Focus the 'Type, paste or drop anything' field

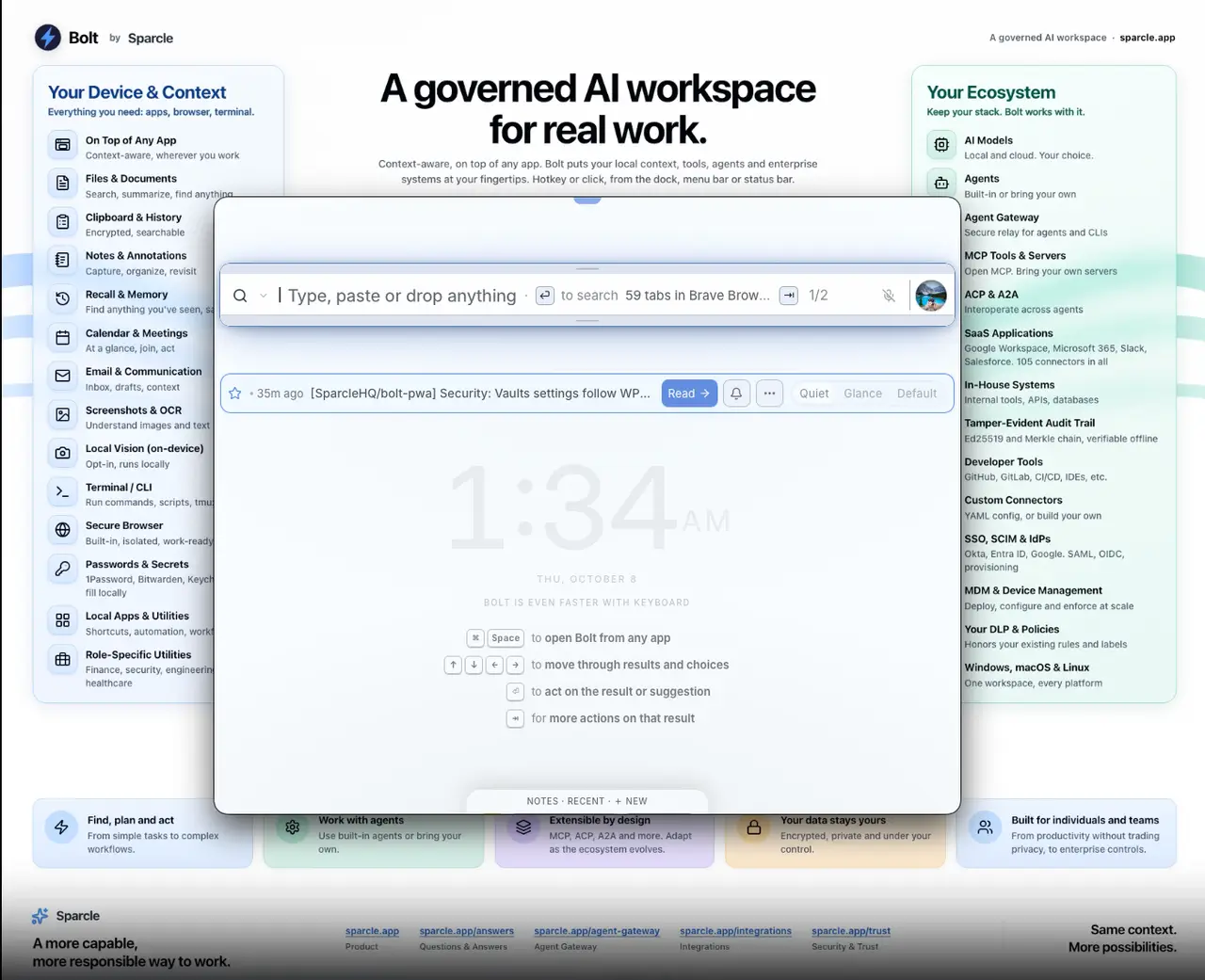[x=402, y=296]
